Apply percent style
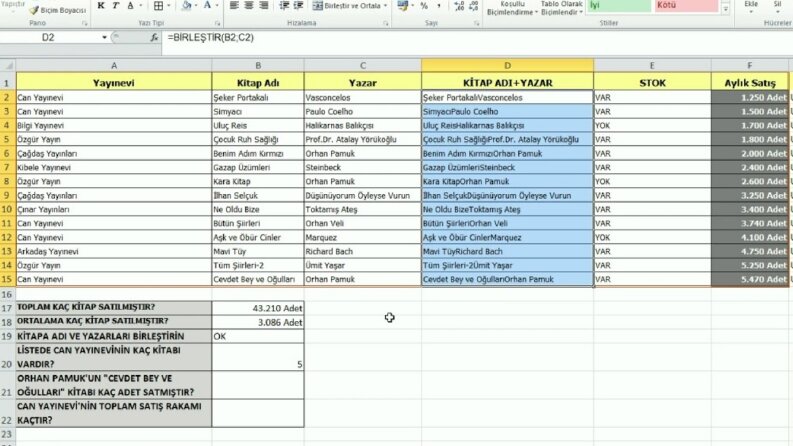 click(424, 6)
